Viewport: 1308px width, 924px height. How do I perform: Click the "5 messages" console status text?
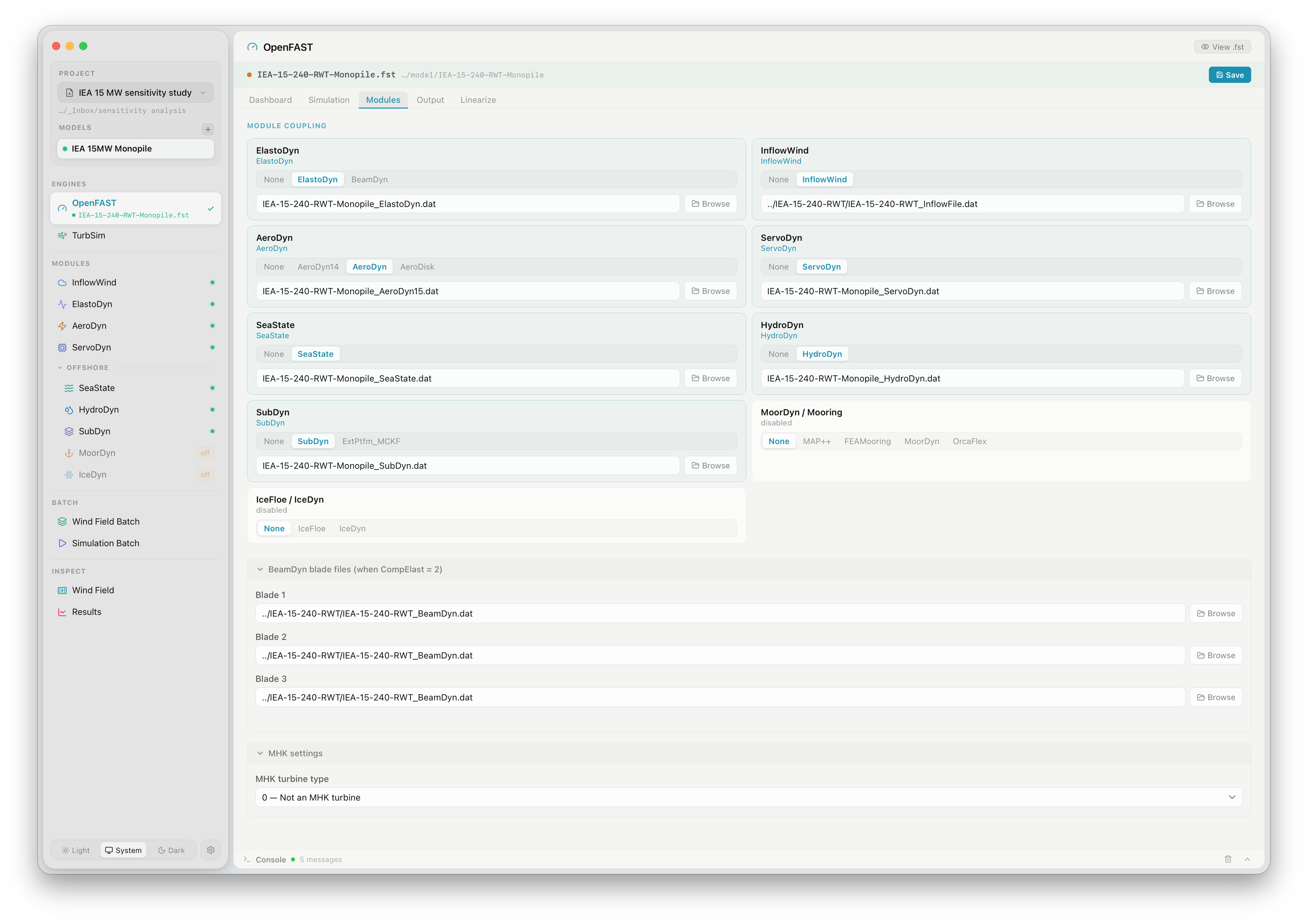click(321, 859)
